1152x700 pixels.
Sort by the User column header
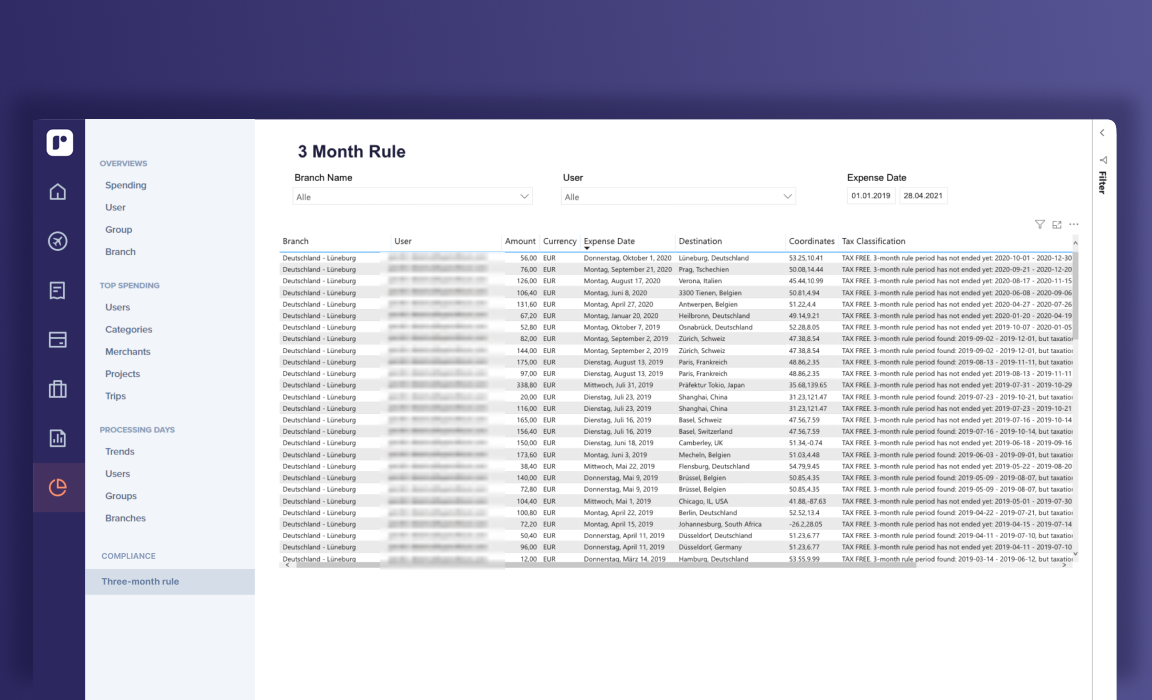(403, 241)
